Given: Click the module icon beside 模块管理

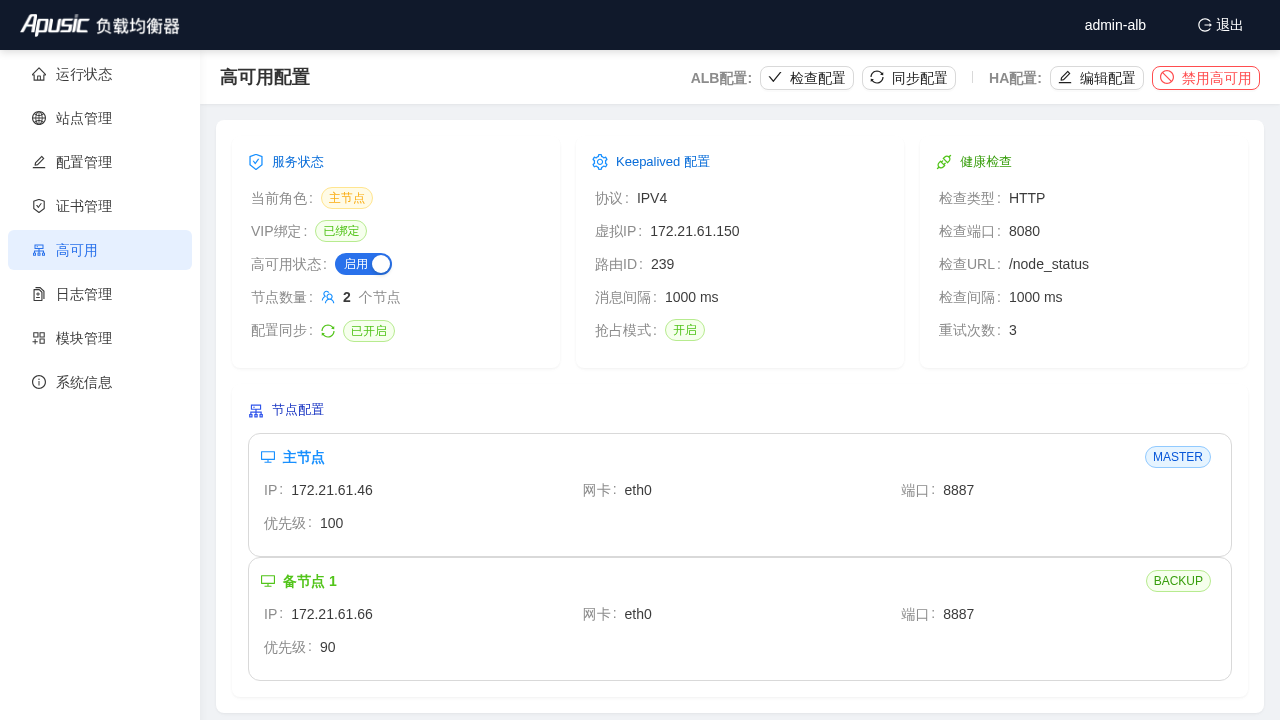Looking at the screenshot, I should [39, 338].
